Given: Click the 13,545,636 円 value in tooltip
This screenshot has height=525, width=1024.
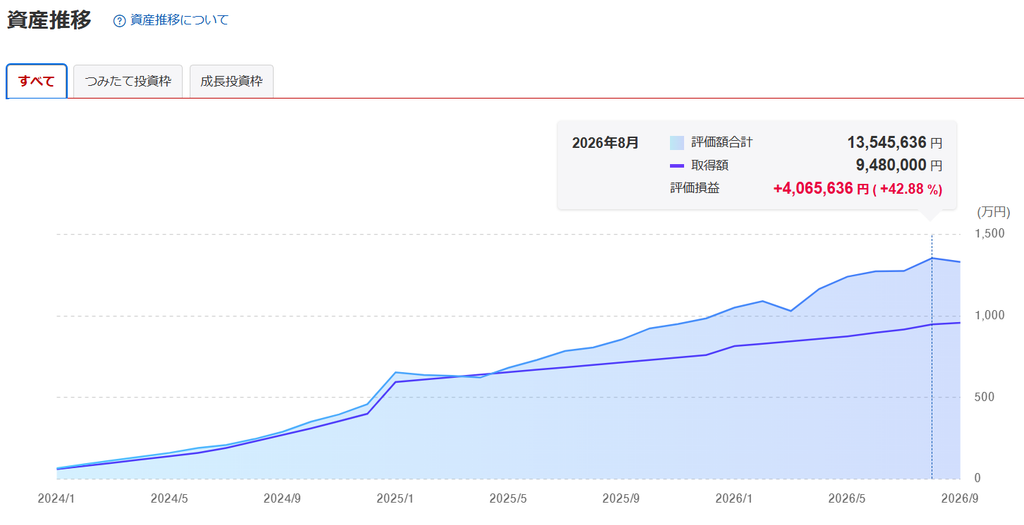Looking at the screenshot, I should [895, 142].
